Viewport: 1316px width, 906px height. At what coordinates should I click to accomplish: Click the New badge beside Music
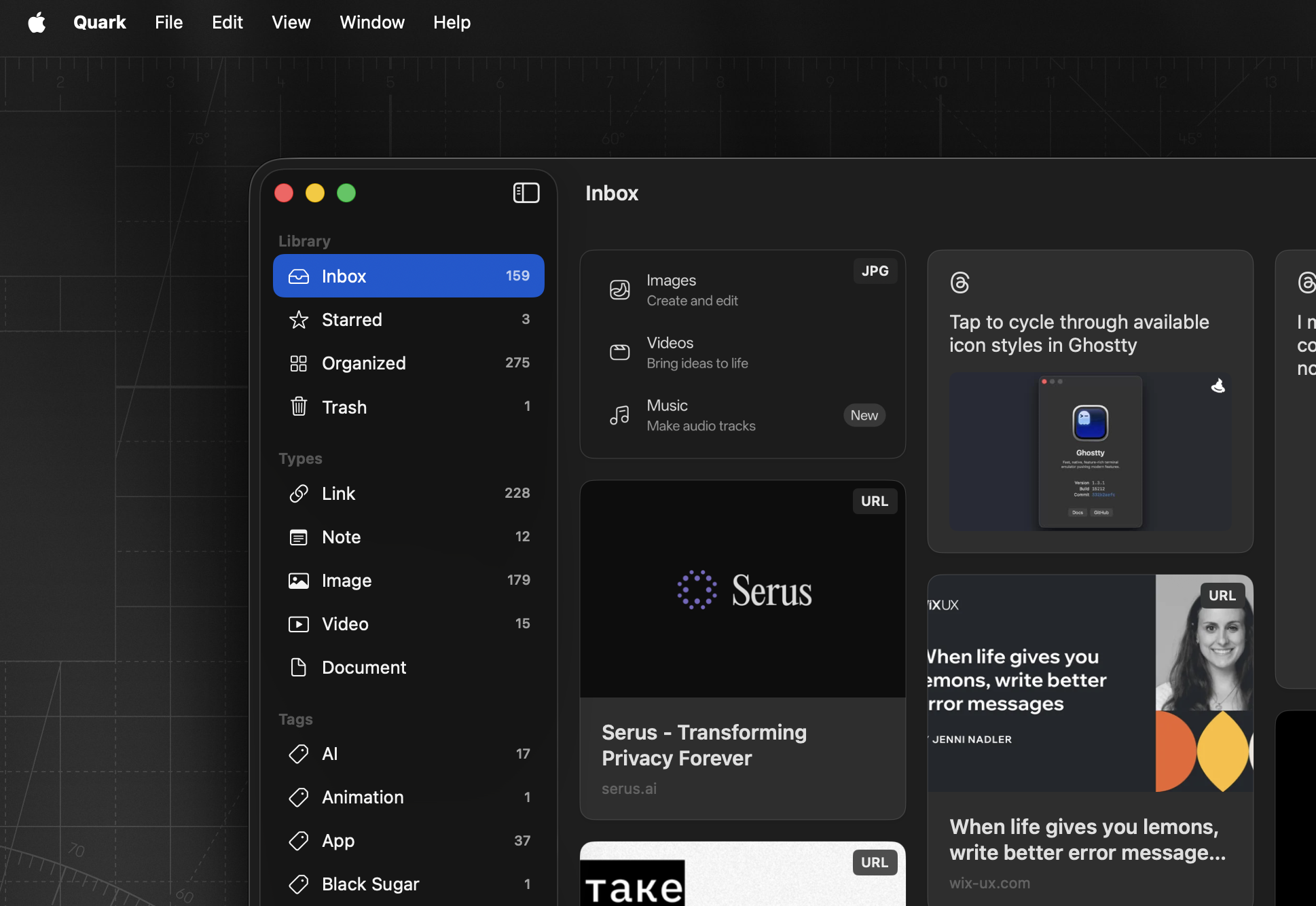tap(864, 415)
